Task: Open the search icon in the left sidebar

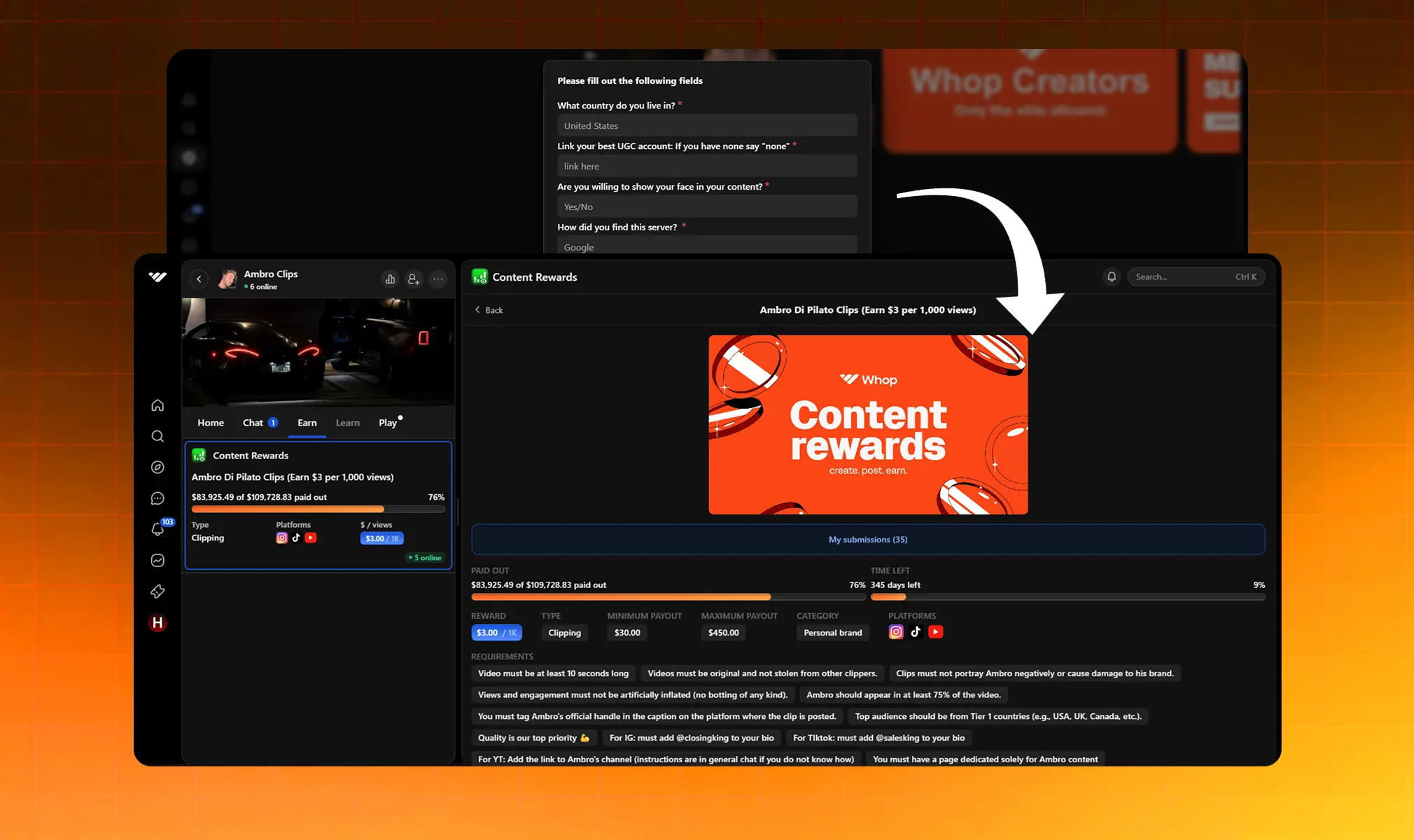Action: pyautogui.click(x=157, y=436)
